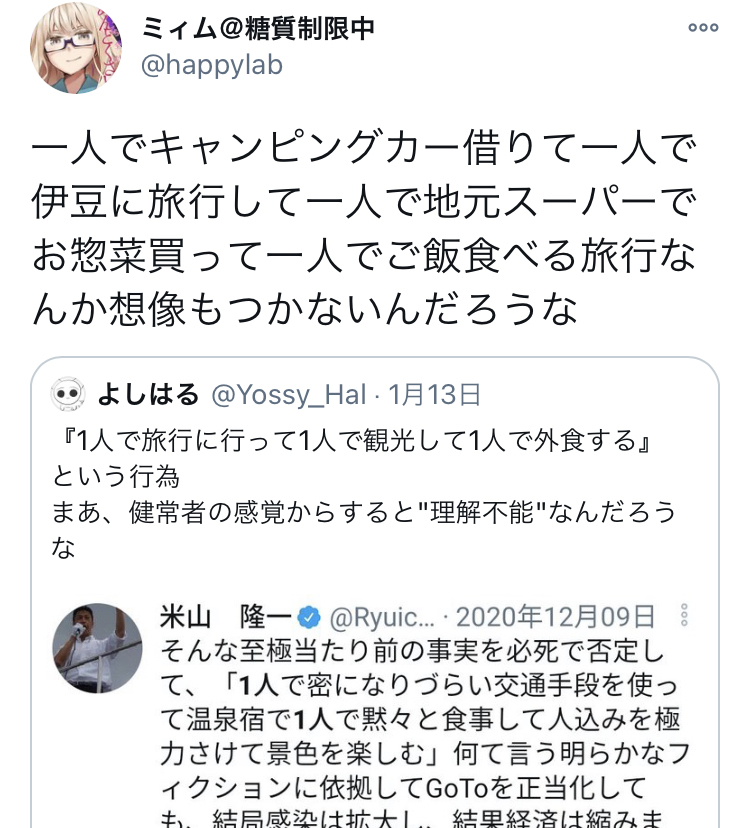Open quoted tweet text starting 『1人で旅行に行って
This screenshot has height=828, width=750.
click(364, 494)
